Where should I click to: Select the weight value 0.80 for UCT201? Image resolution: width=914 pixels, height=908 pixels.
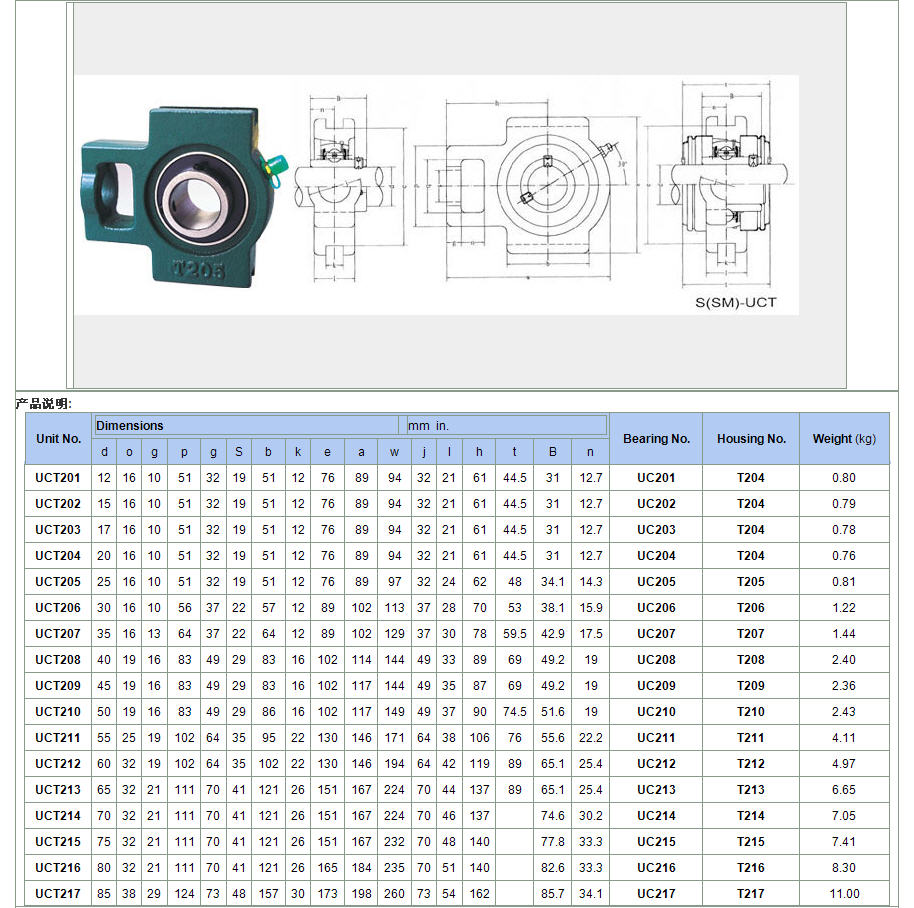845,478
